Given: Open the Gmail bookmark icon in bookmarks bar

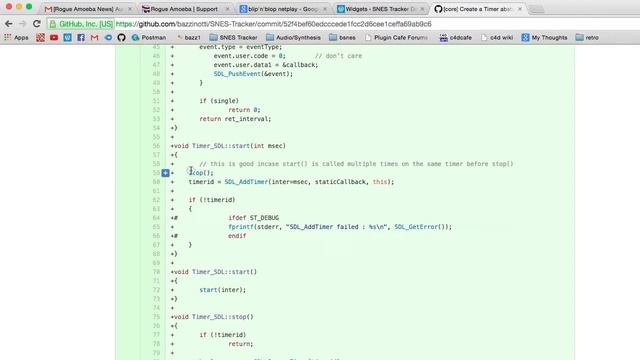Looking at the screenshot, I should click(x=94, y=38).
